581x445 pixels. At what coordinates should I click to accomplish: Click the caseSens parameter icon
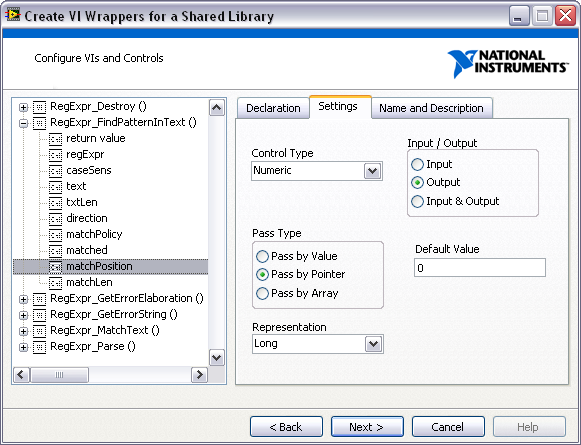coord(56,171)
